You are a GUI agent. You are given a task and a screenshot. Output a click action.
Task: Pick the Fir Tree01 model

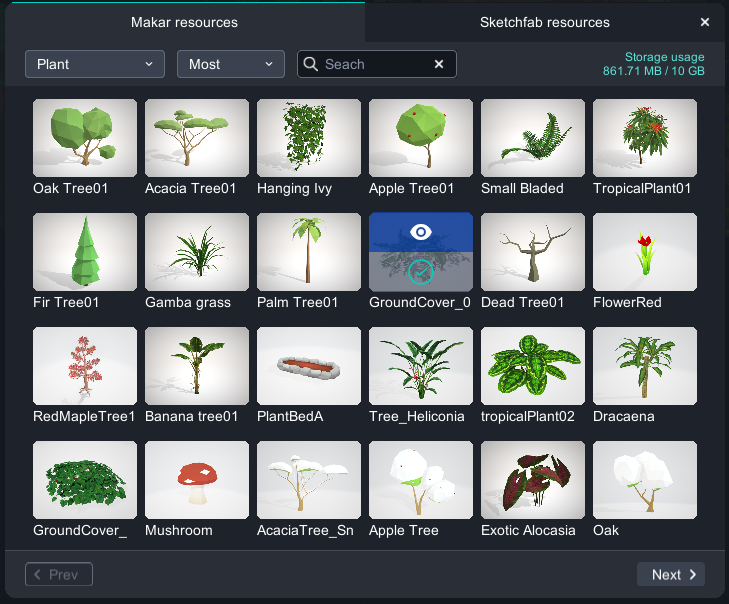85,252
